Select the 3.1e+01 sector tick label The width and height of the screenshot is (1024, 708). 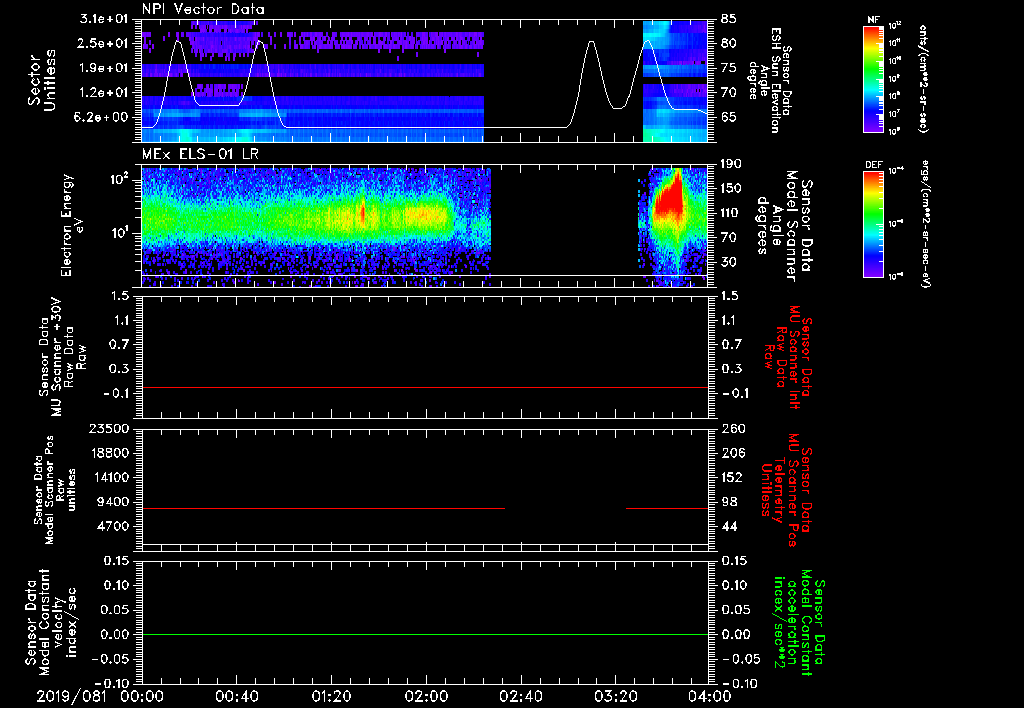point(103,19)
